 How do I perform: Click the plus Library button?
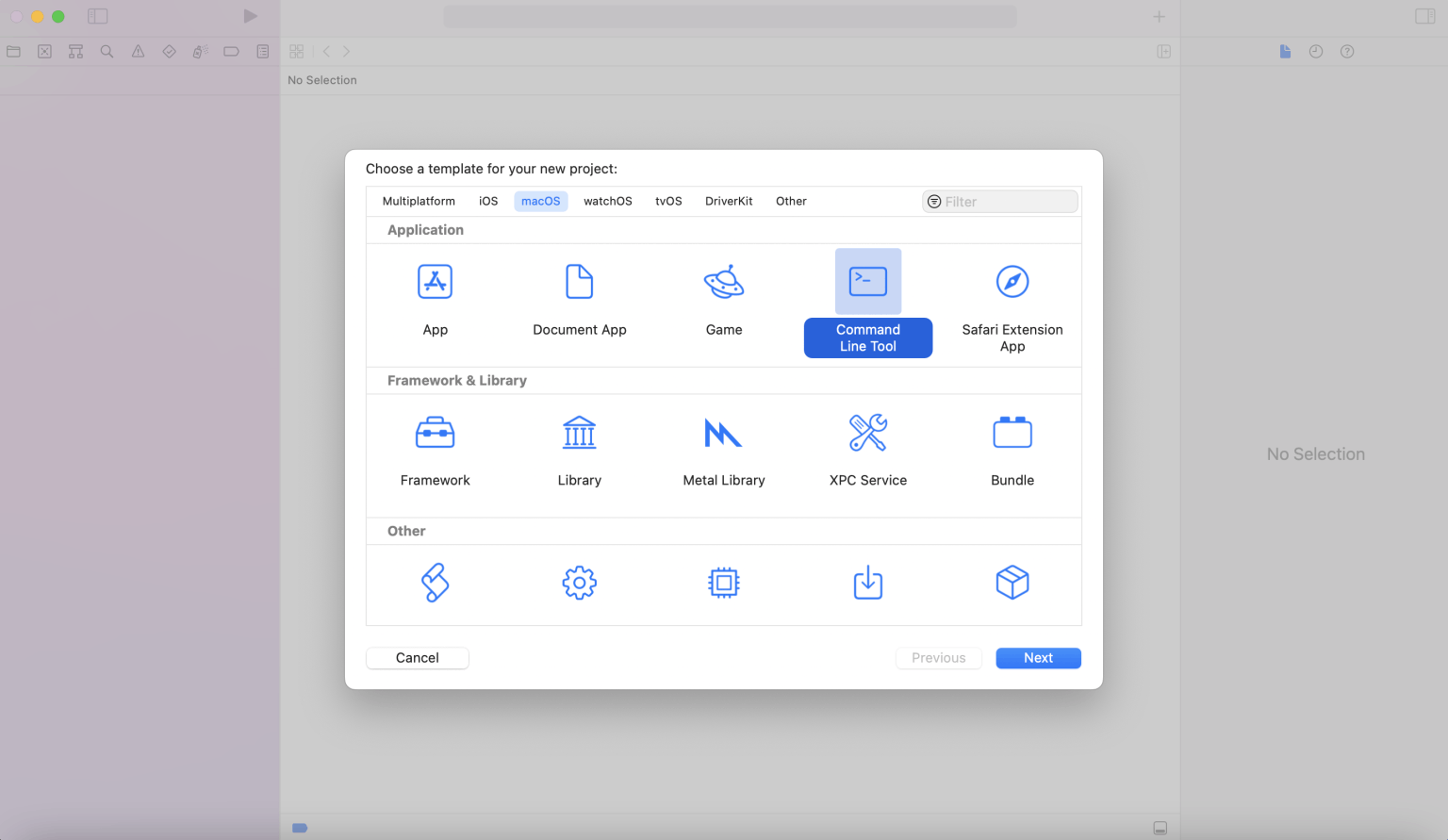click(x=1159, y=16)
